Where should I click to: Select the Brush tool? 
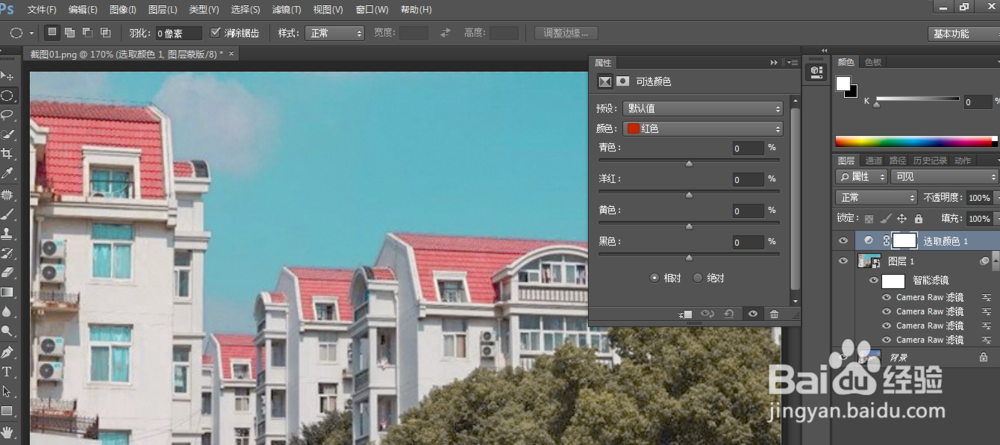click(x=8, y=214)
